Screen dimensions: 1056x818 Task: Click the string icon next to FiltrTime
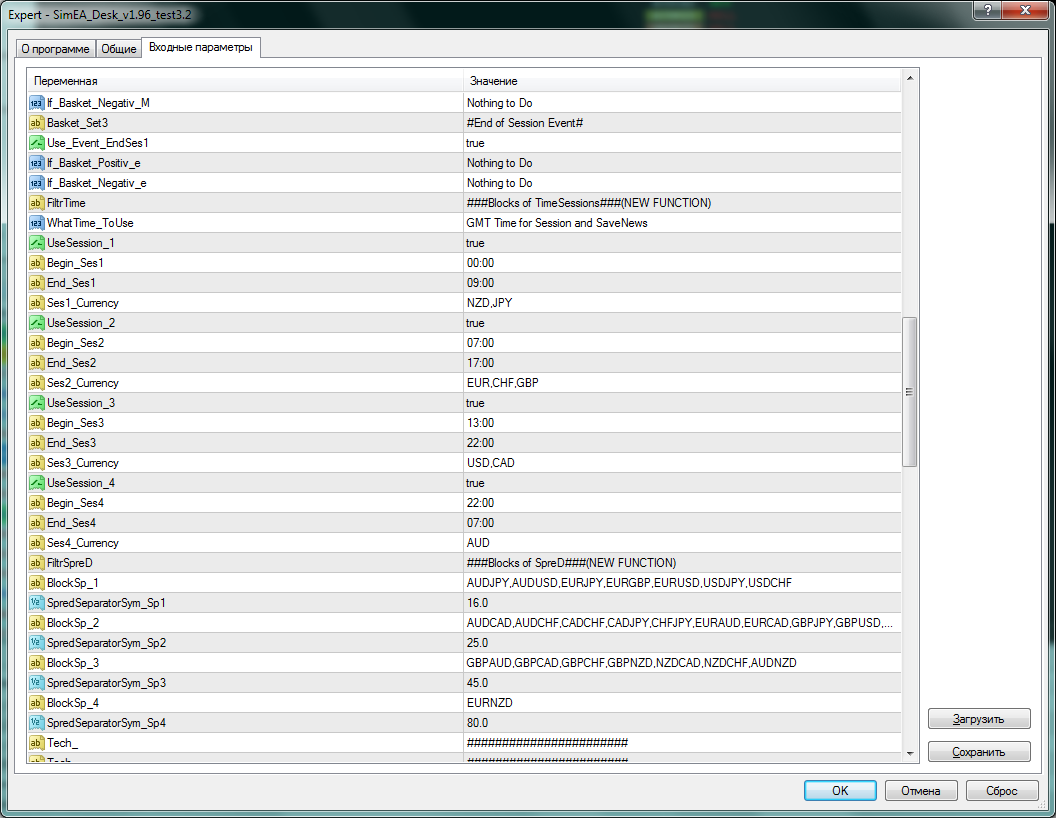pos(36,203)
